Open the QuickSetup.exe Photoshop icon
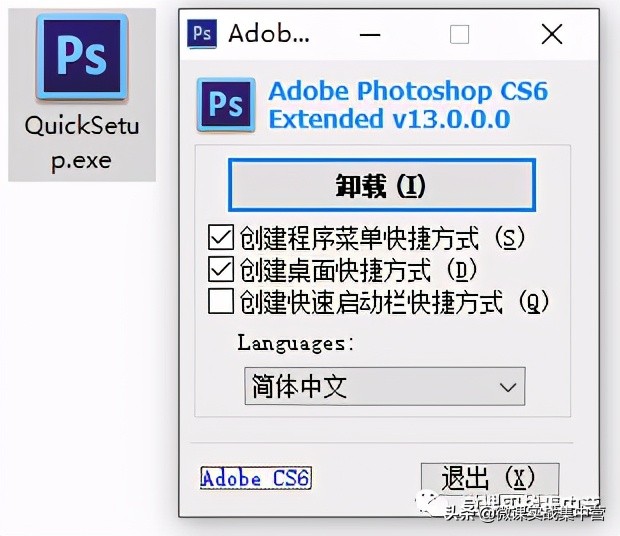 coord(82,58)
